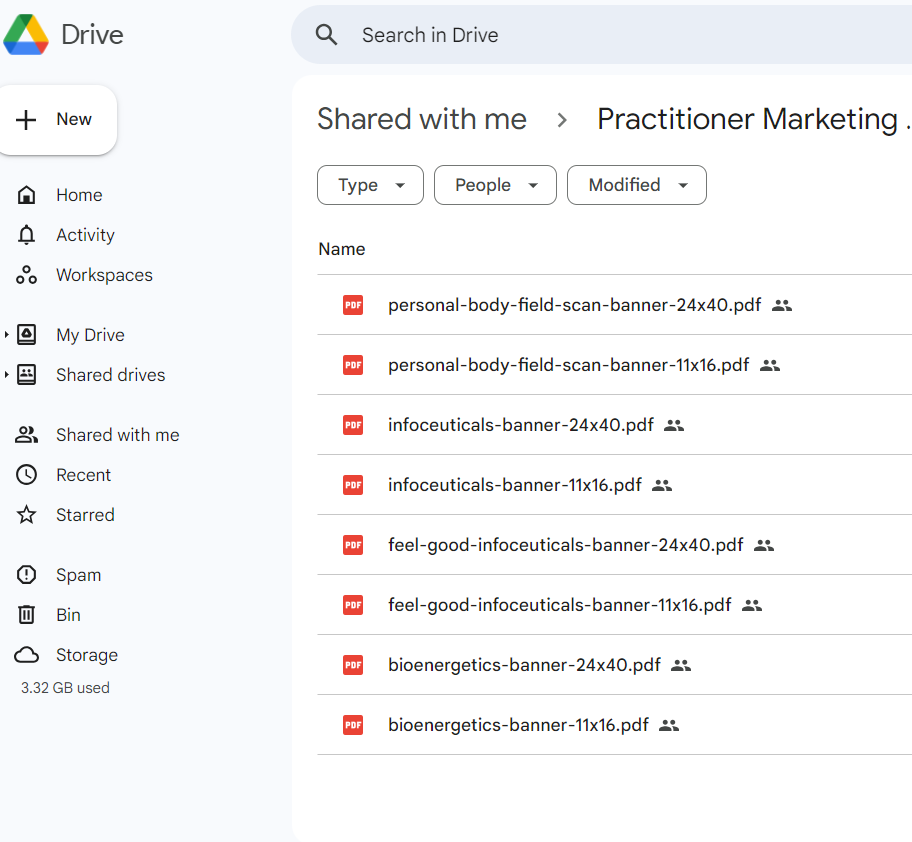Image resolution: width=912 pixels, height=842 pixels.
Task: Open the Type filter dropdown
Action: pyautogui.click(x=370, y=185)
